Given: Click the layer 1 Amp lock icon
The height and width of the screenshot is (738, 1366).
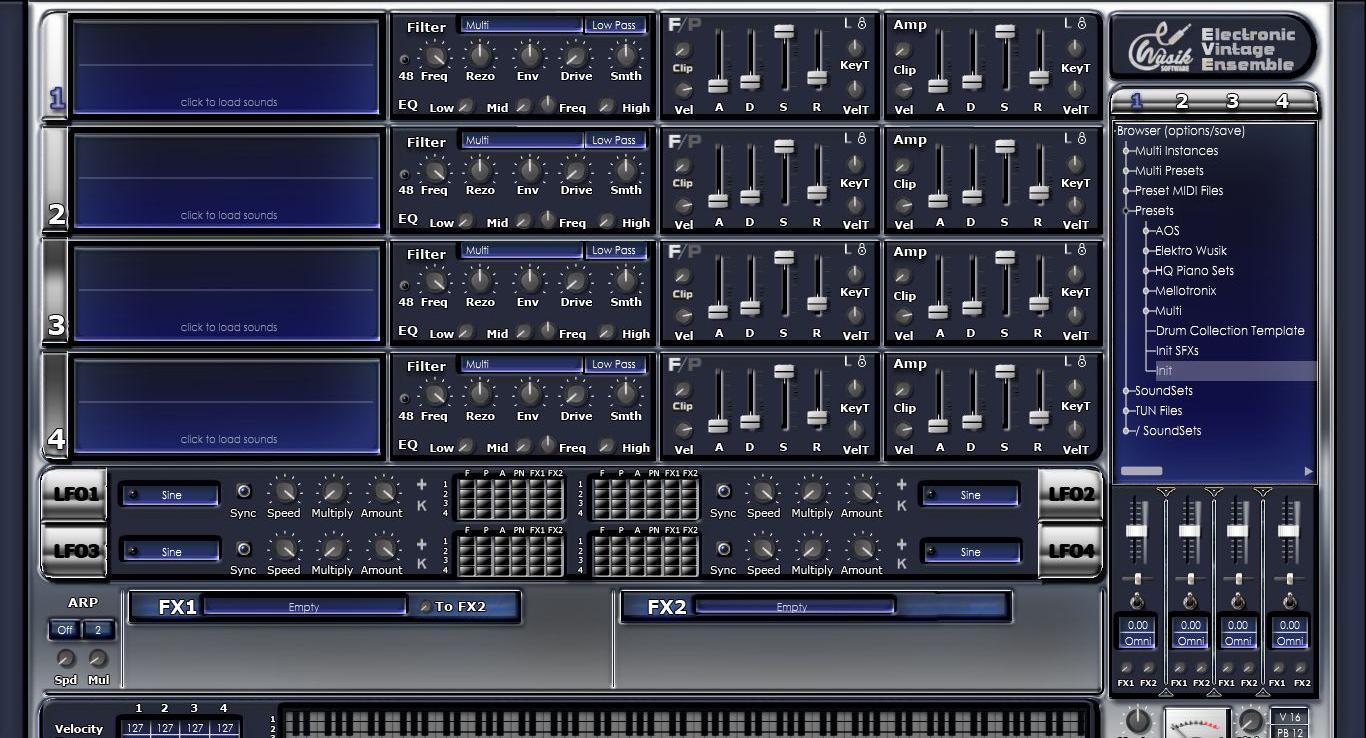Looking at the screenshot, I should (x=1081, y=23).
